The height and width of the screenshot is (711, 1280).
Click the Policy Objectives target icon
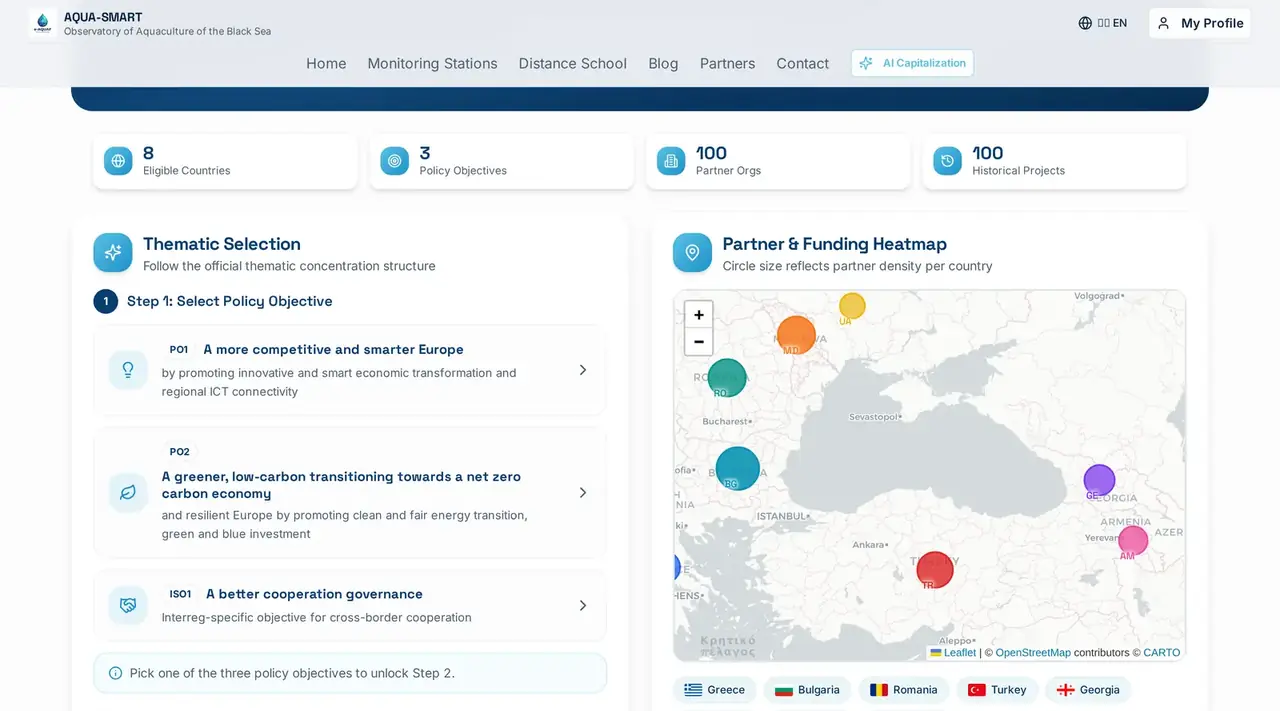(394, 161)
